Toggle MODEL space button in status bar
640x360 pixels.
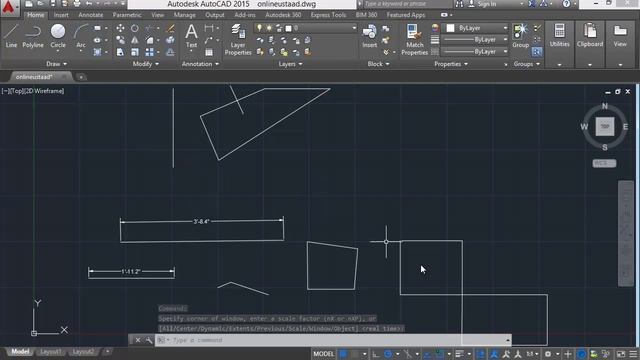(323, 354)
